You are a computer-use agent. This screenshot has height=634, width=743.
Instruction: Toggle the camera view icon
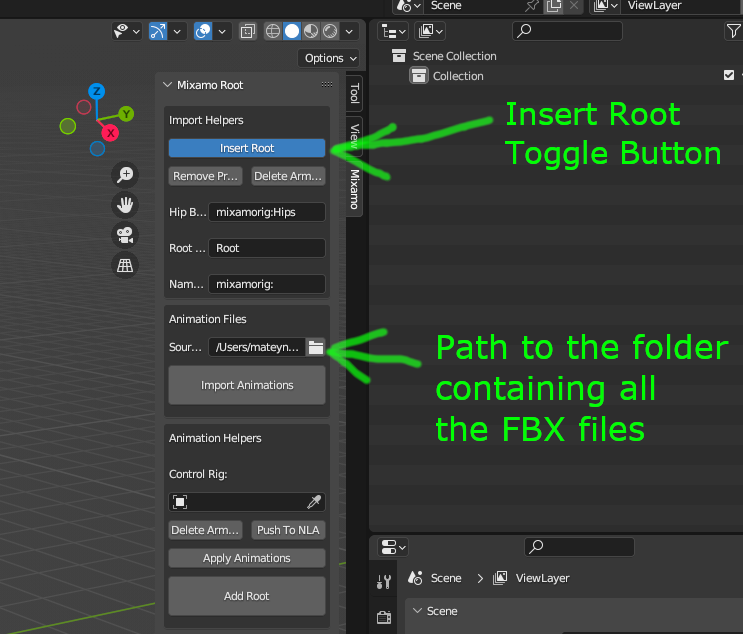coord(125,235)
